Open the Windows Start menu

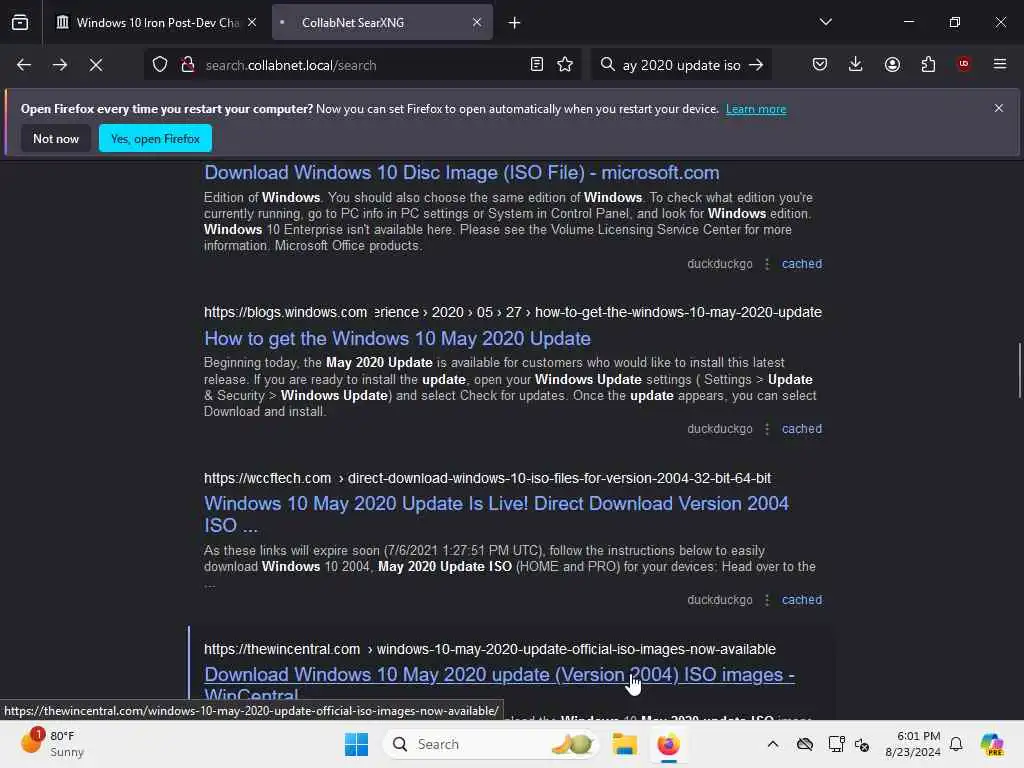(357, 744)
